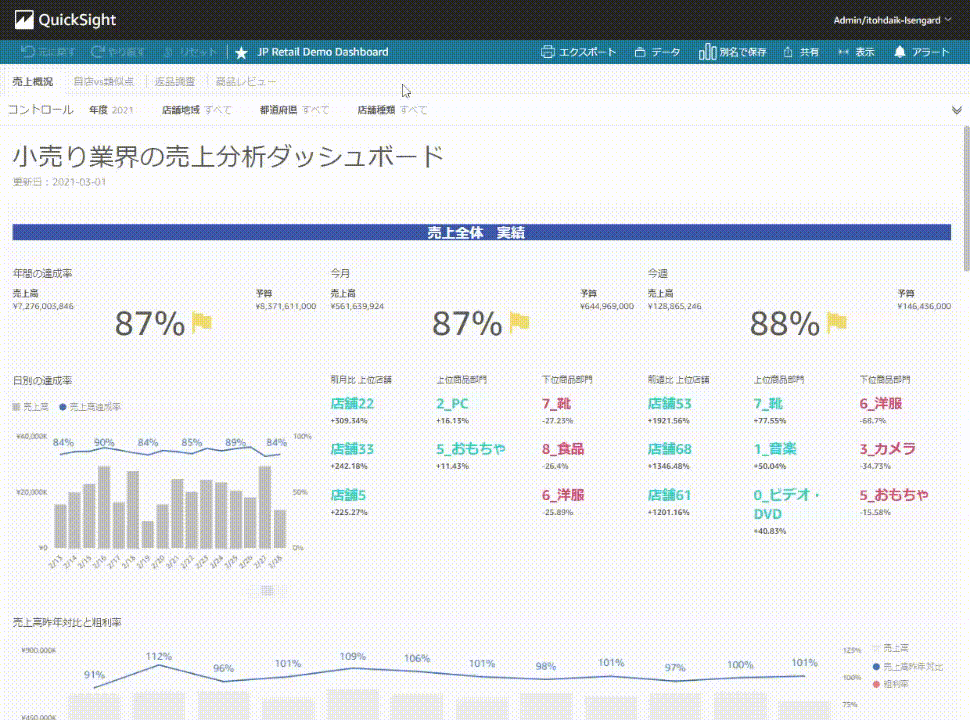
Task: Click annual 87% achievement KPI
Action: (x=150, y=324)
